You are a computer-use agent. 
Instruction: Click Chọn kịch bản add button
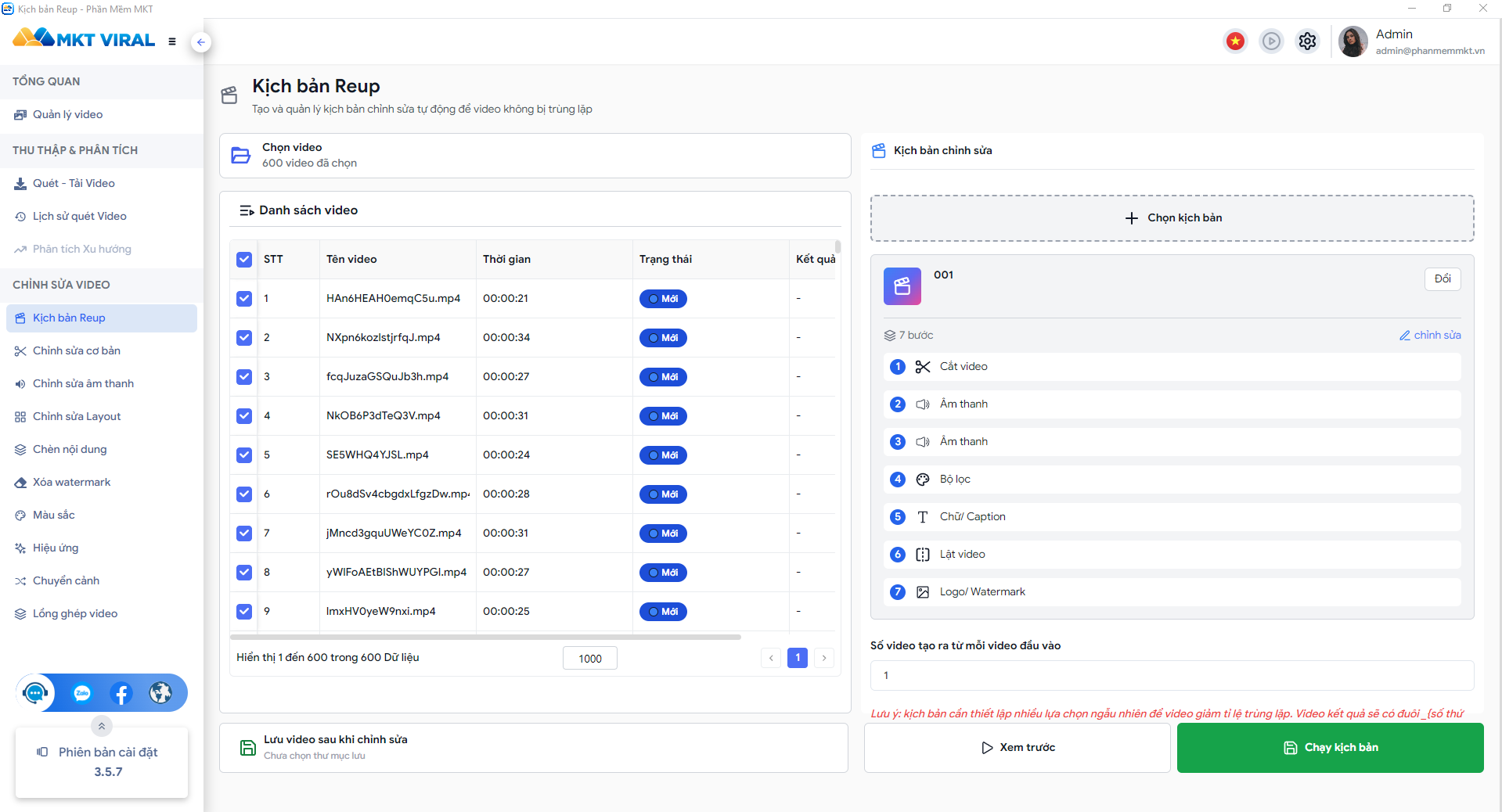tap(1172, 218)
